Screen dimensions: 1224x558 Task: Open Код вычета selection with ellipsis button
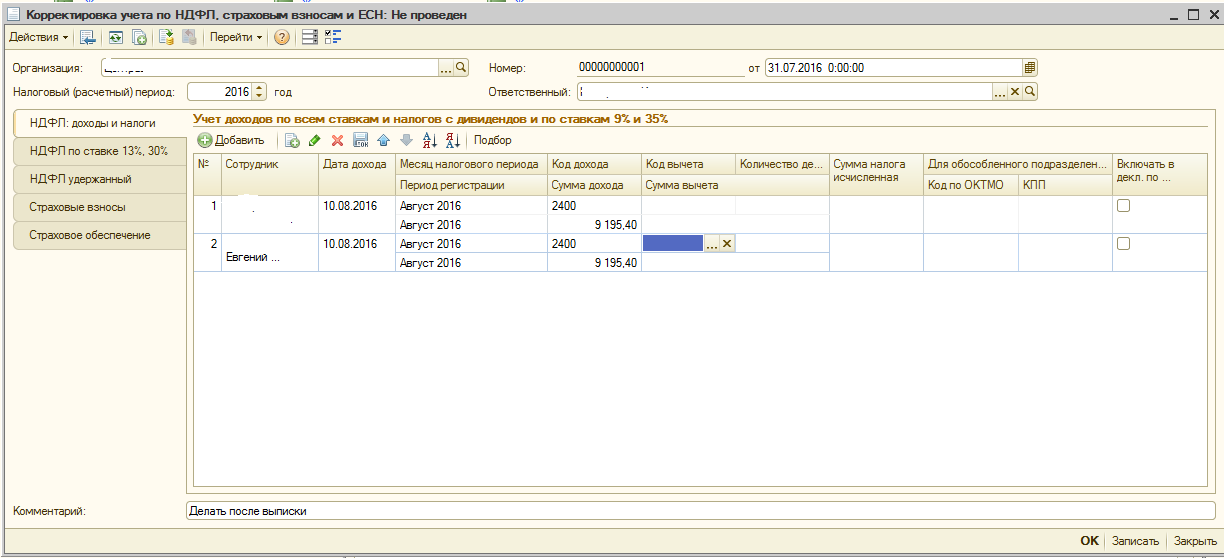pyautogui.click(x=712, y=244)
